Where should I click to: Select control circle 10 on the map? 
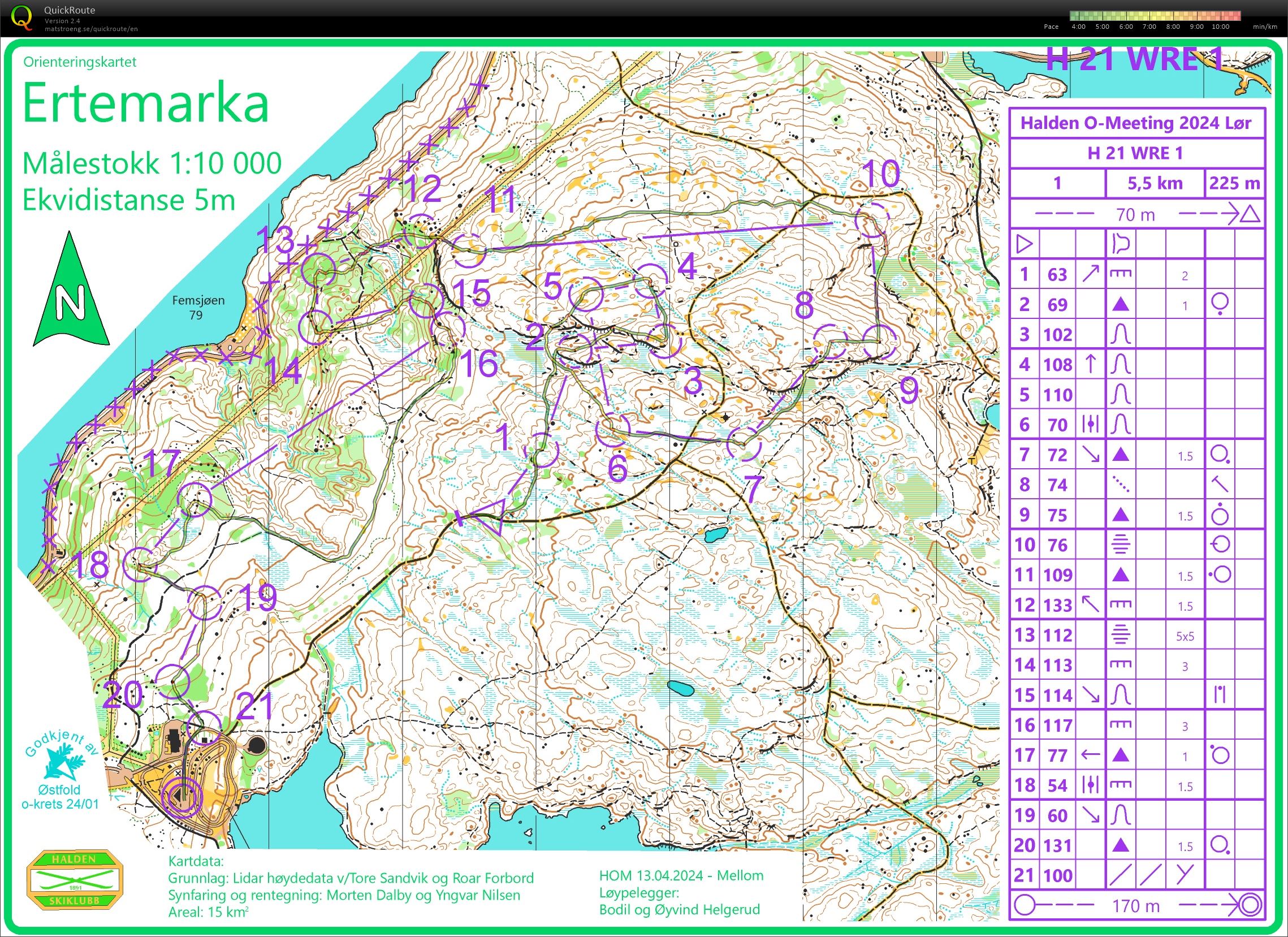click(872, 221)
